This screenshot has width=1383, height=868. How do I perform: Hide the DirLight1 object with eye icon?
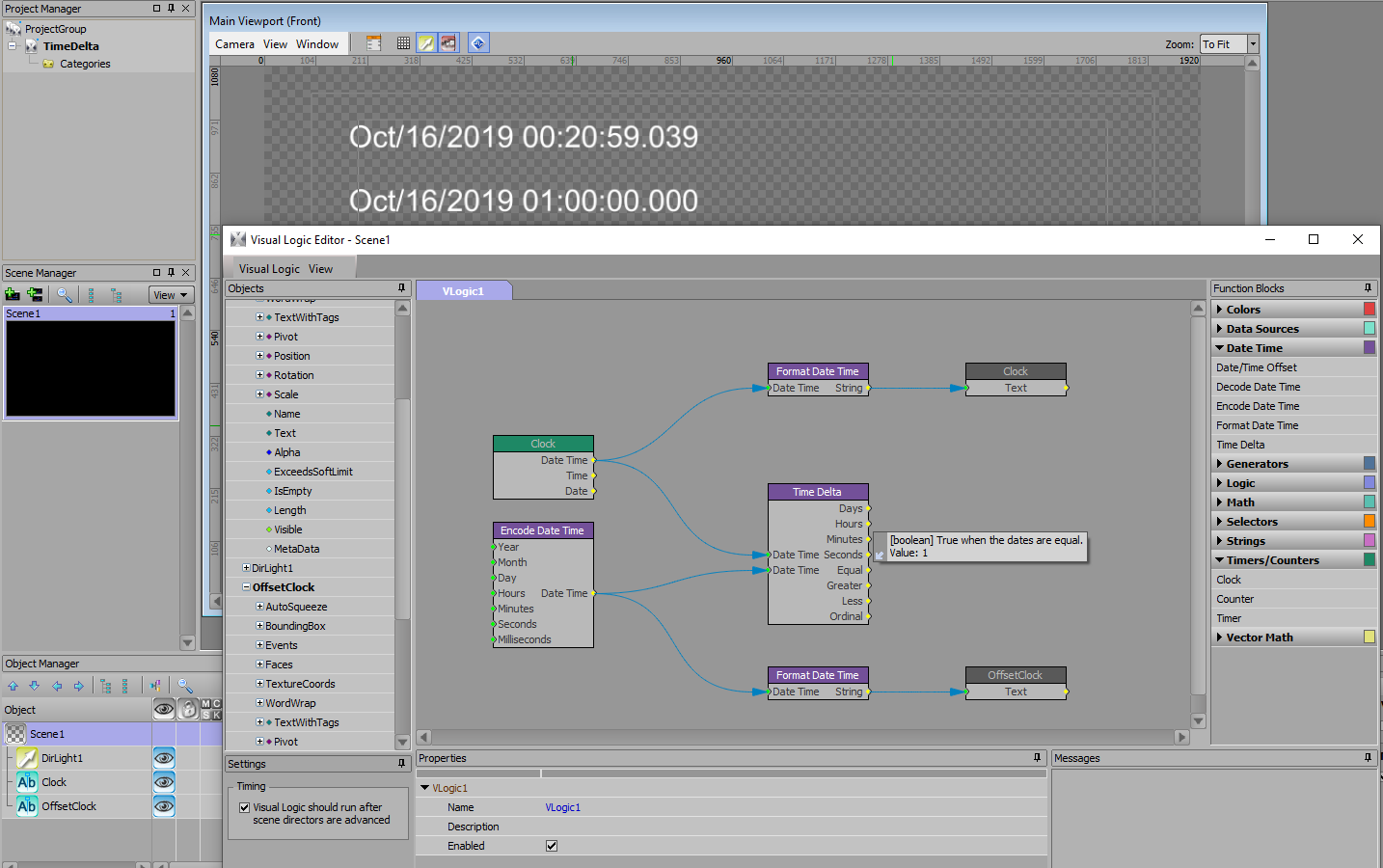click(164, 758)
